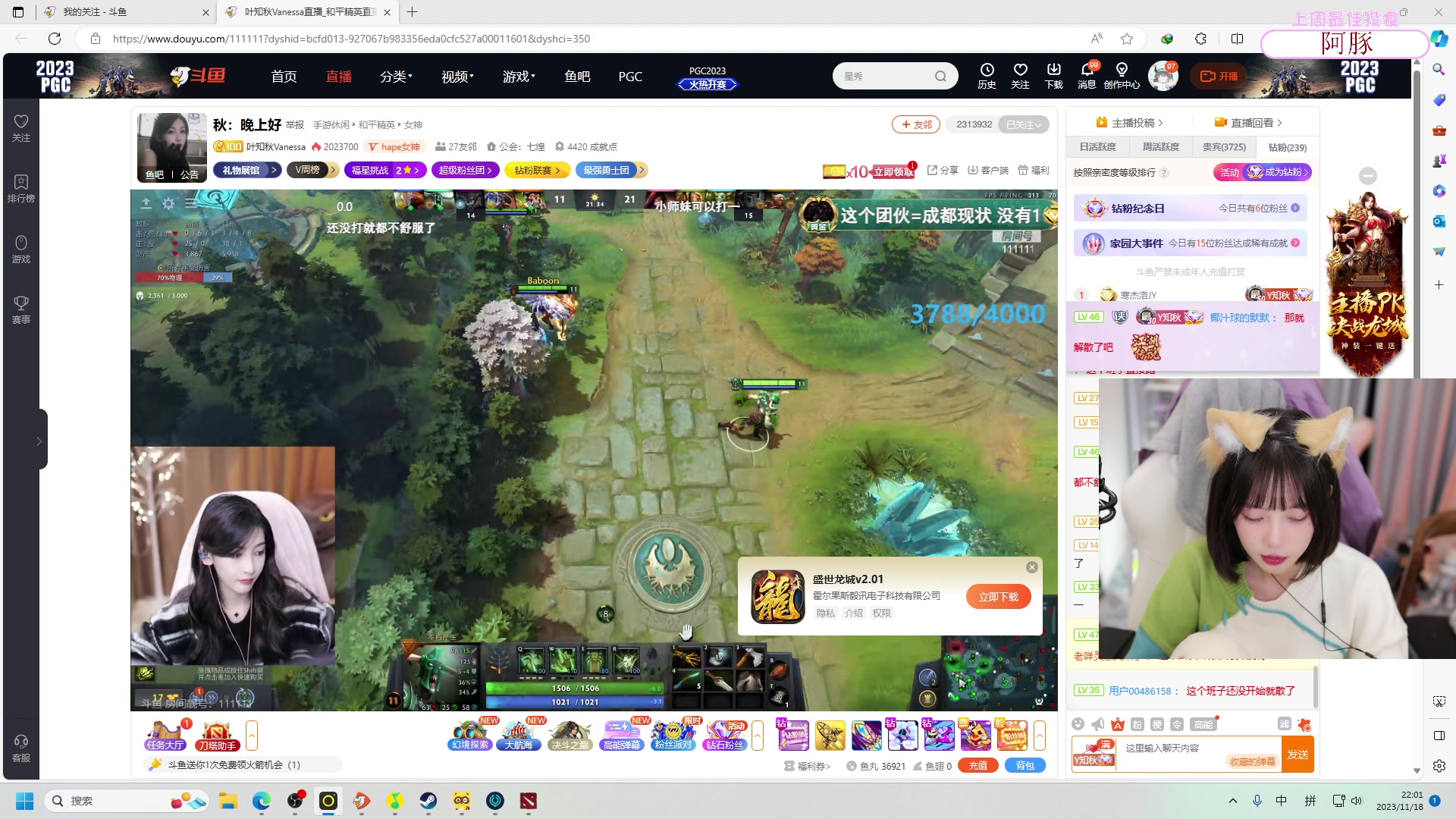
Task: Open 排行榜 in the left sidebar
Action: pos(21,189)
